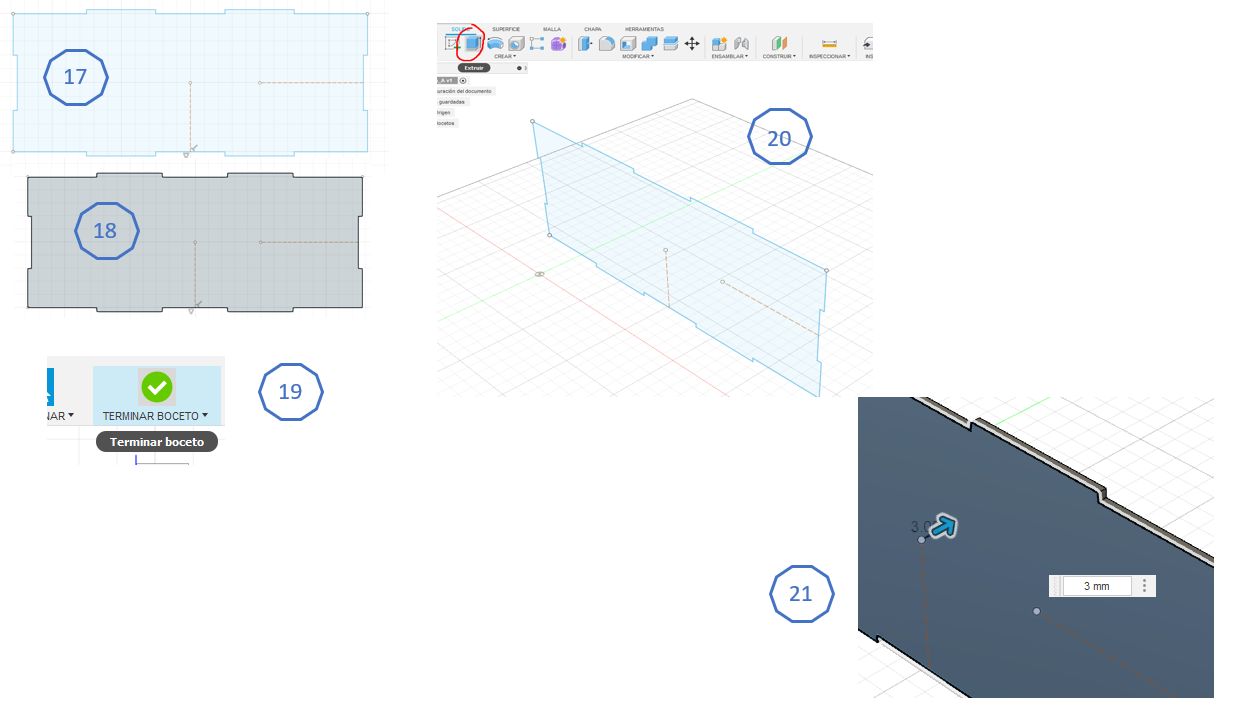Click the Extrude tool circled in red

pyautogui.click(x=472, y=43)
